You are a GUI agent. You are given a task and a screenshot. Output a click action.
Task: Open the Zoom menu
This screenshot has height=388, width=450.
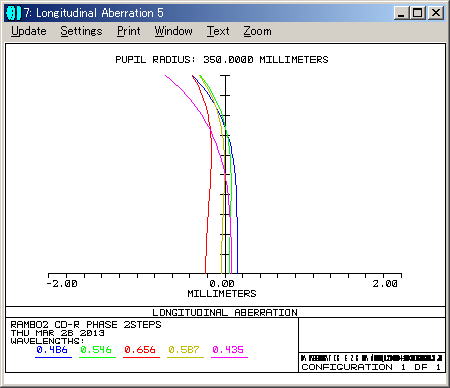[x=257, y=31]
